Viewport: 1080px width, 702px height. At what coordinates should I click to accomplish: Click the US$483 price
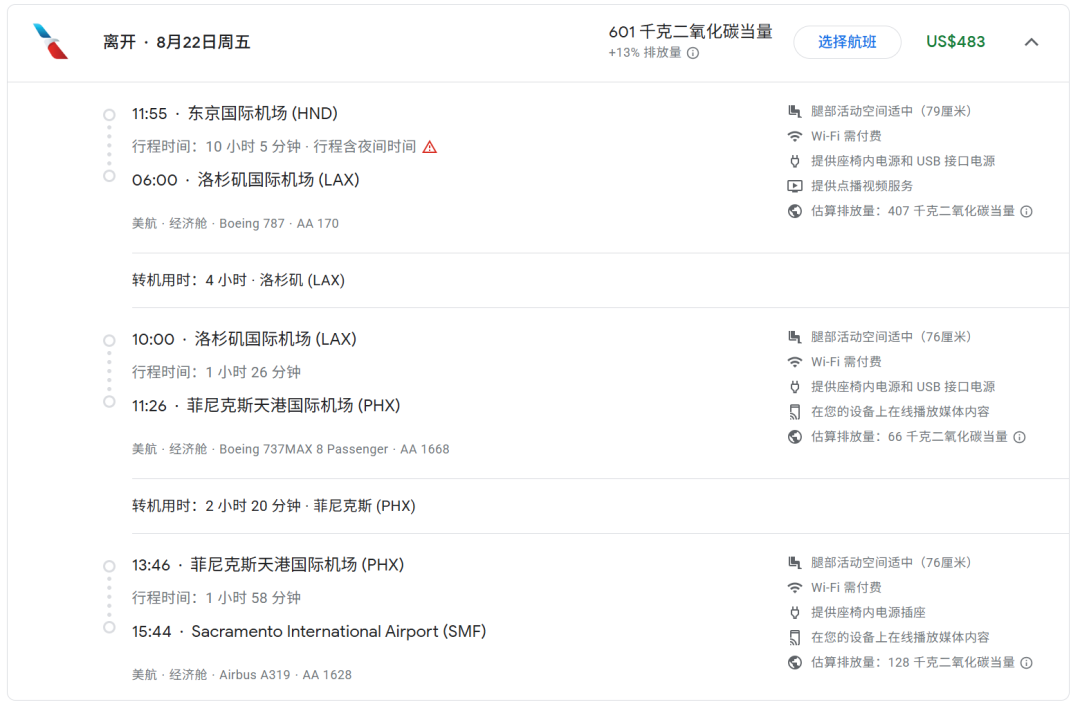(955, 42)
